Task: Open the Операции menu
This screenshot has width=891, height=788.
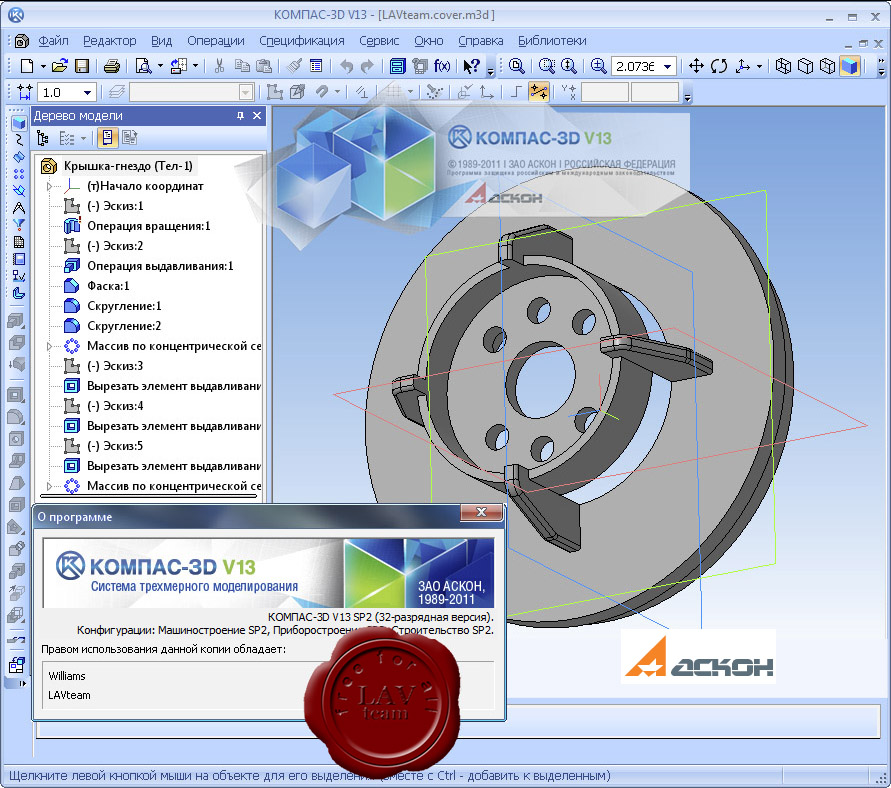Action: [216, 41]
